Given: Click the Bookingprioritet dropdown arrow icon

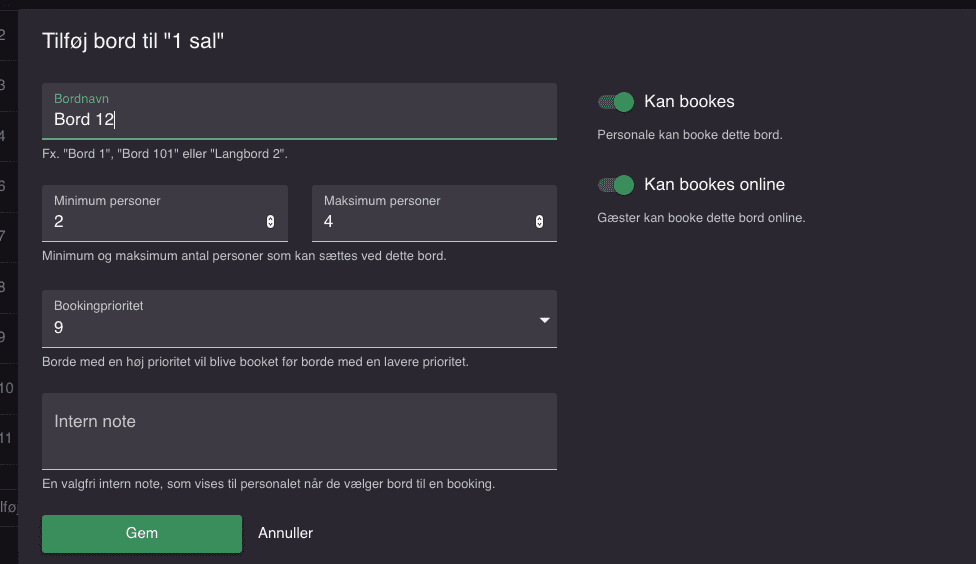Looking at the screenshot, I should pyautogui.click(x=545, y=320).
